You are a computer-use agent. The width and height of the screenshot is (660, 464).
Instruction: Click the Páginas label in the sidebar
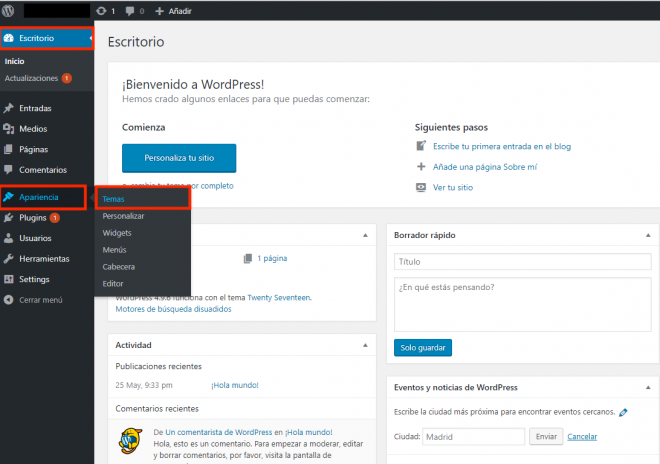coord(34,149)
